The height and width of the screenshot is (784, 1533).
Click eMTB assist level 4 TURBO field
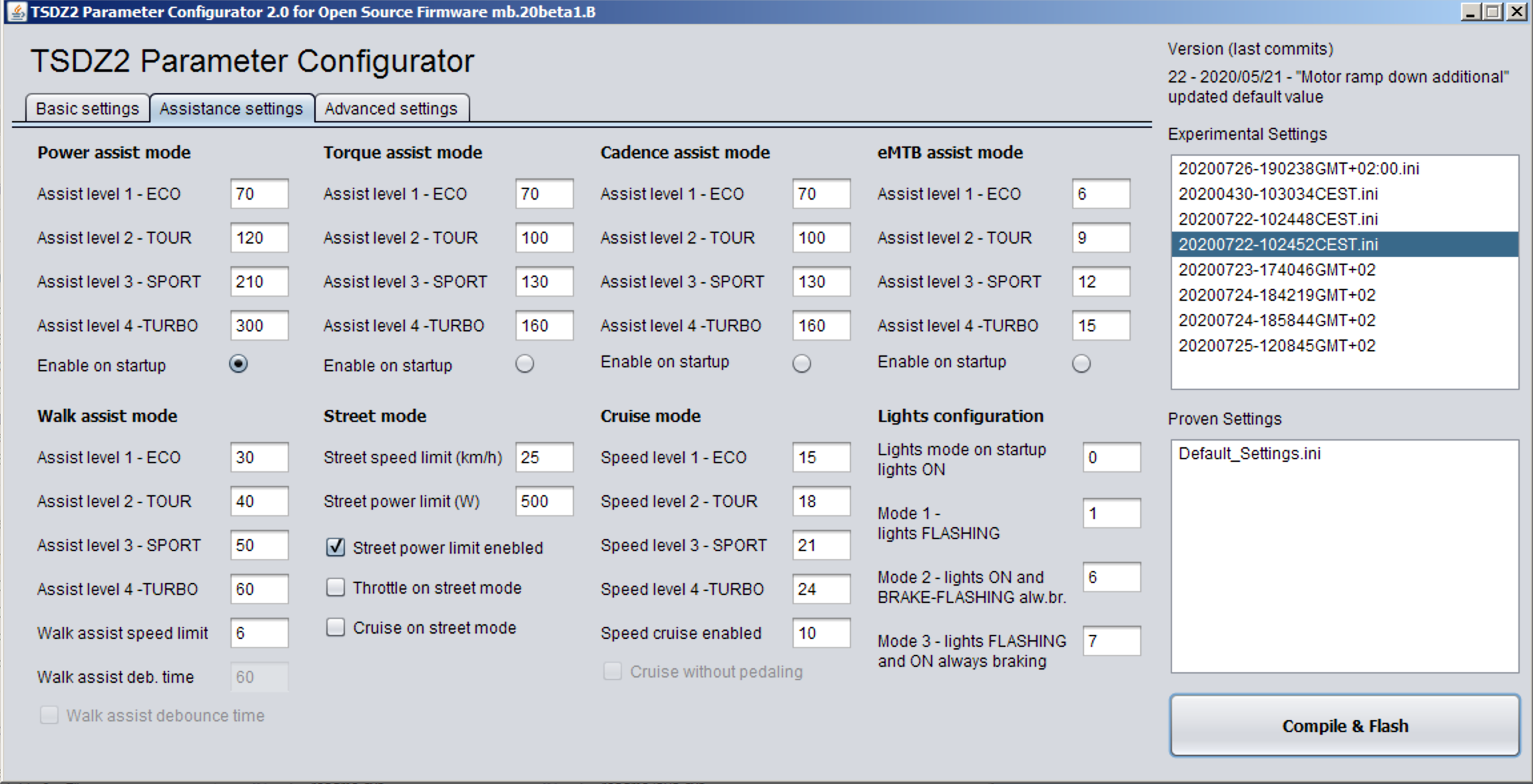[x=1101, y=325]
